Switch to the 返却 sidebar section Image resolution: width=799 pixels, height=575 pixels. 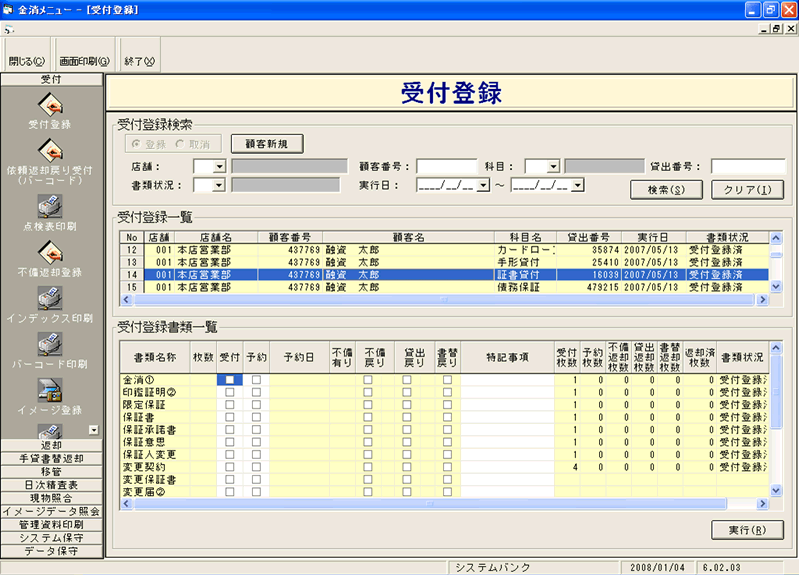point(51,445)
